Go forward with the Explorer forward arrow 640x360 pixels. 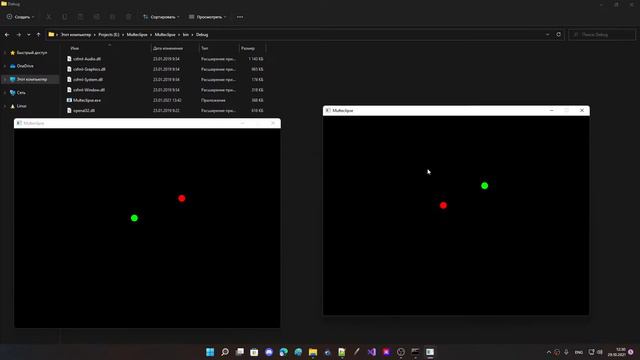coord(18,35)
